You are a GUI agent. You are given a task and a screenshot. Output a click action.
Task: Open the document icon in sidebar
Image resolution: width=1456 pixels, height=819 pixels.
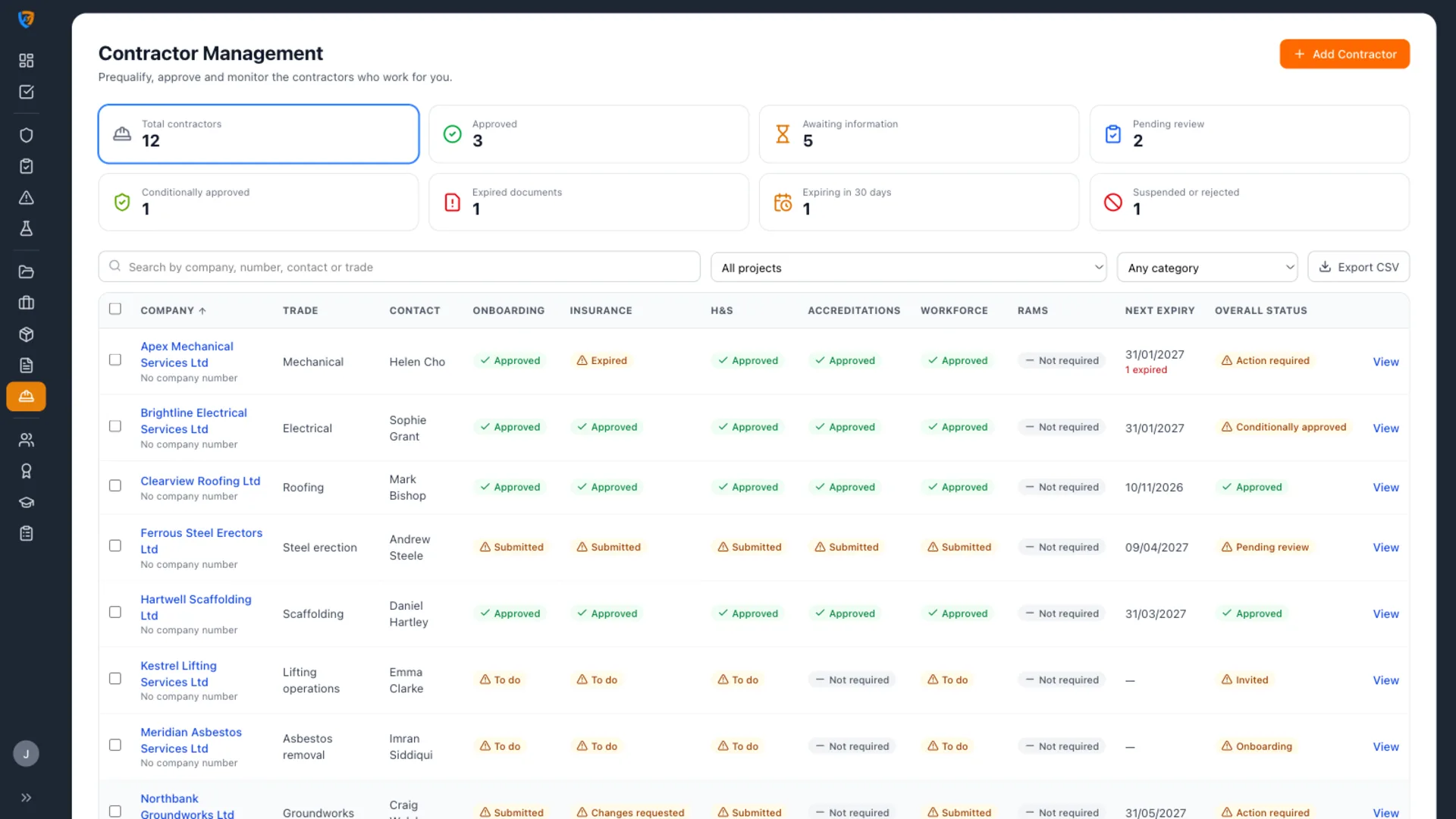pyautogui.click(x=27, y=366)
